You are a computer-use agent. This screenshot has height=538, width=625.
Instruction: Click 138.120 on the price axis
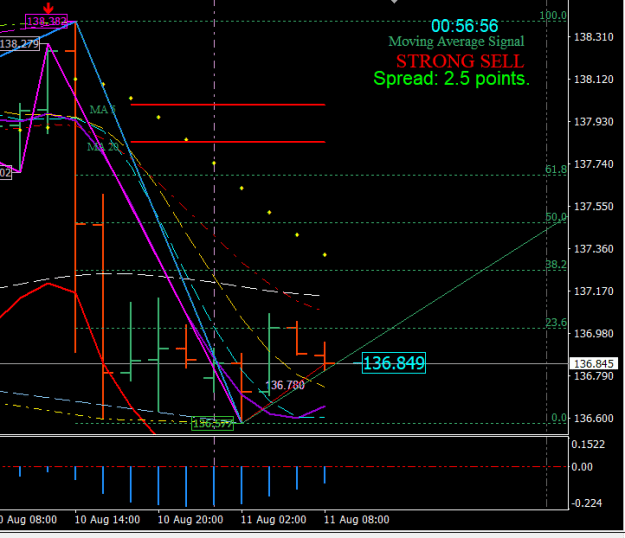[593, 79]
